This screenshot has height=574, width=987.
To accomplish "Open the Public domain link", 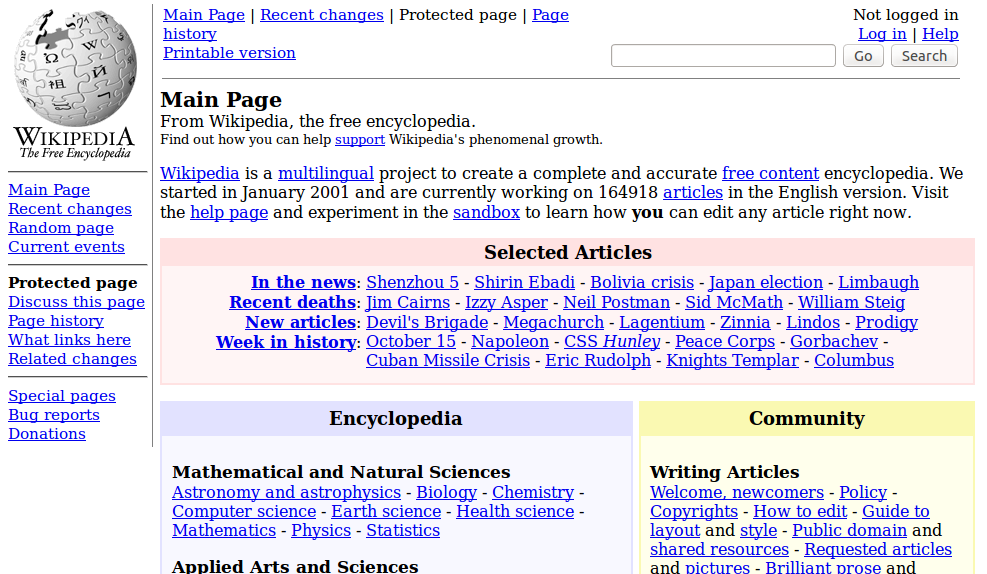I will tap(849, 531).
